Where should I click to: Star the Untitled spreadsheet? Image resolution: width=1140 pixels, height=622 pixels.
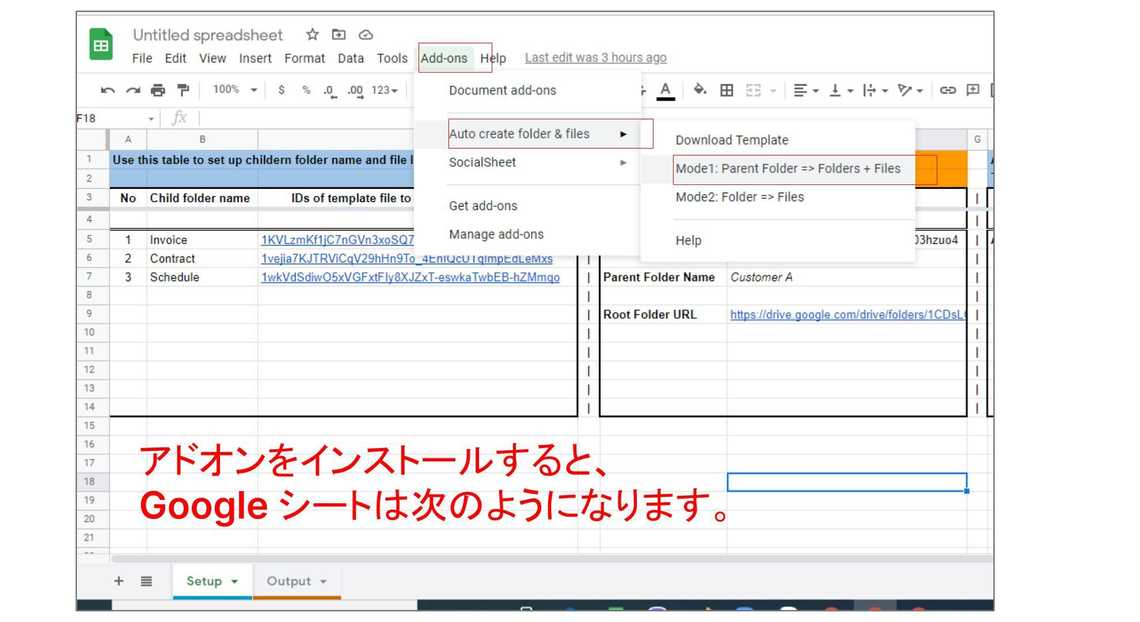pyautogui.click(x=312, y=34)
